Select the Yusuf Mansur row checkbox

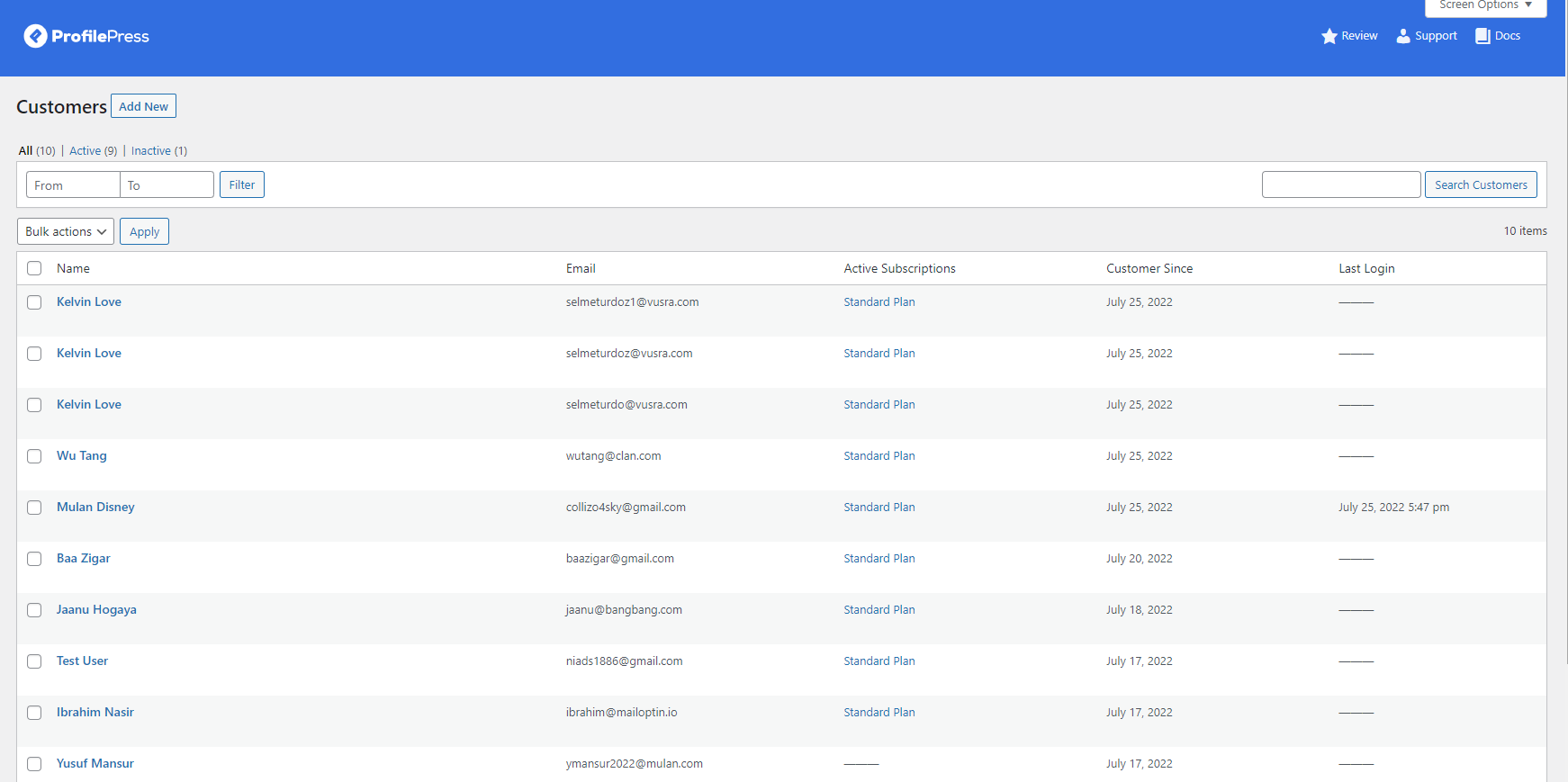click(x=34, y=764)
